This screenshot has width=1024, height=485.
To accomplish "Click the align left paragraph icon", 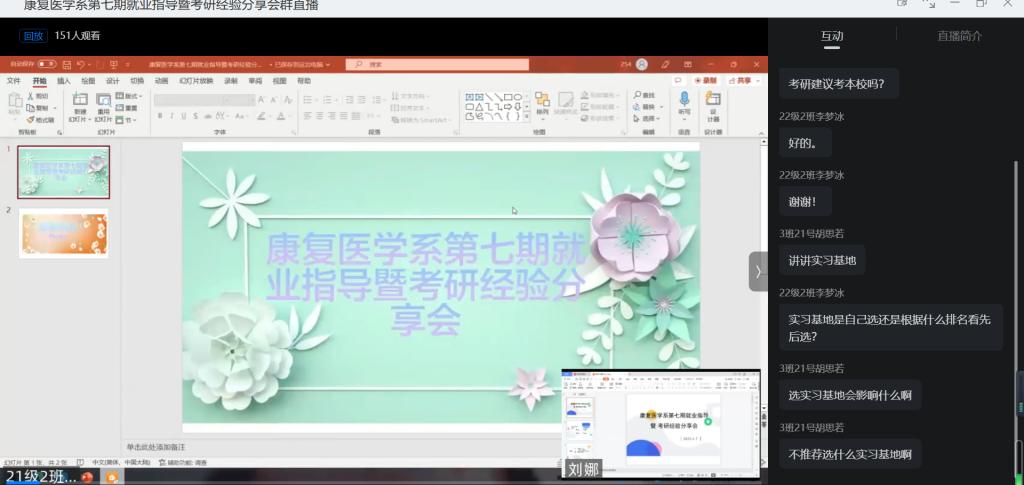I will click(x=308, y=116).
